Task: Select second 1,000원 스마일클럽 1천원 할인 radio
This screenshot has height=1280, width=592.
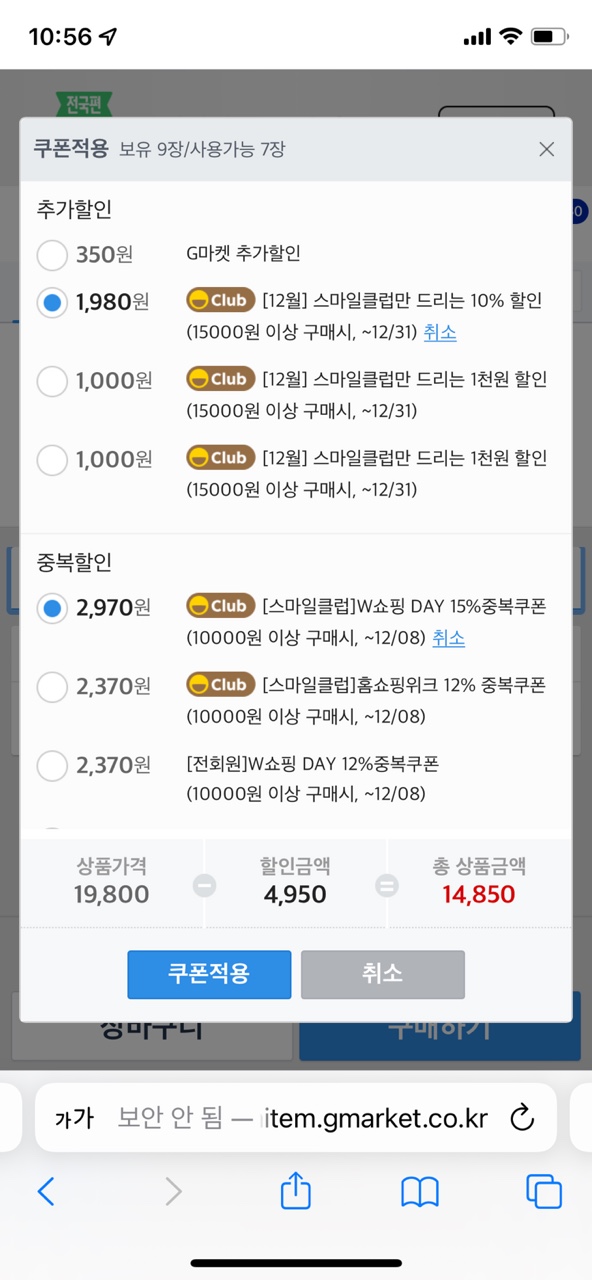Action: click(52, 460)
